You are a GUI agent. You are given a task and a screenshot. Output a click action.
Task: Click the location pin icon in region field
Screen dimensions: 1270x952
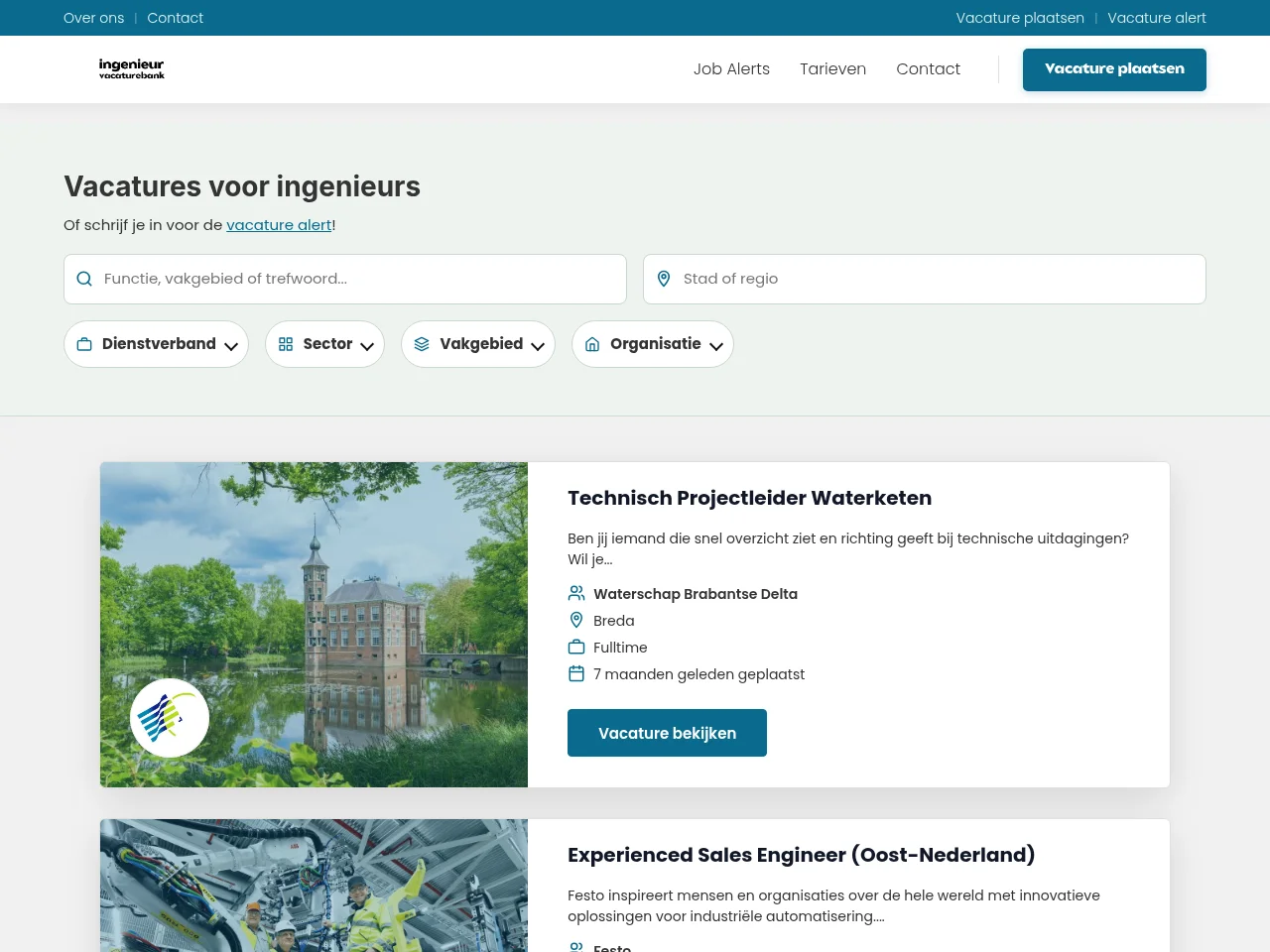[664, 279]
